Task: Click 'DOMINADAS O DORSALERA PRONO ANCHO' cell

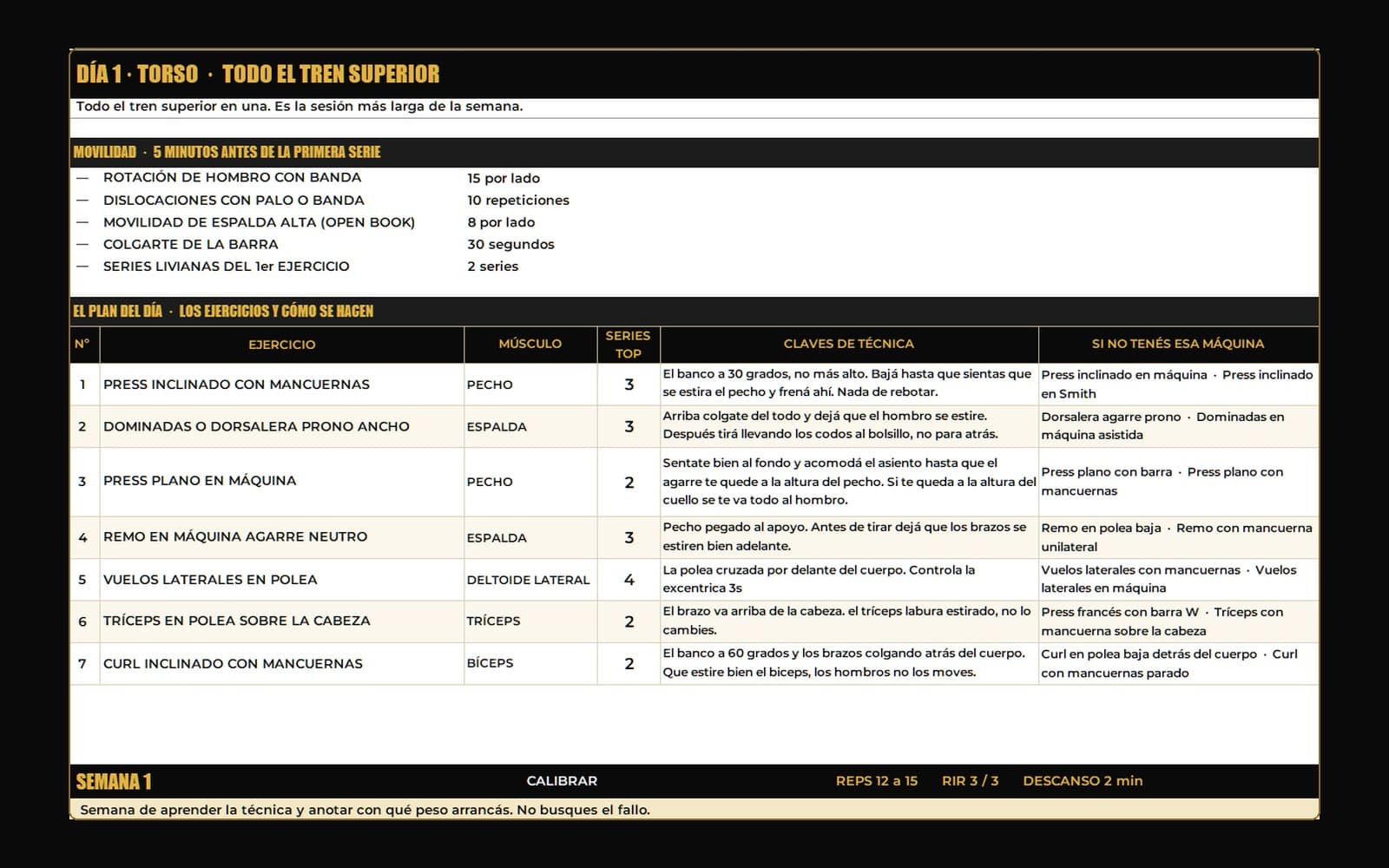Action: pos(282,426)
